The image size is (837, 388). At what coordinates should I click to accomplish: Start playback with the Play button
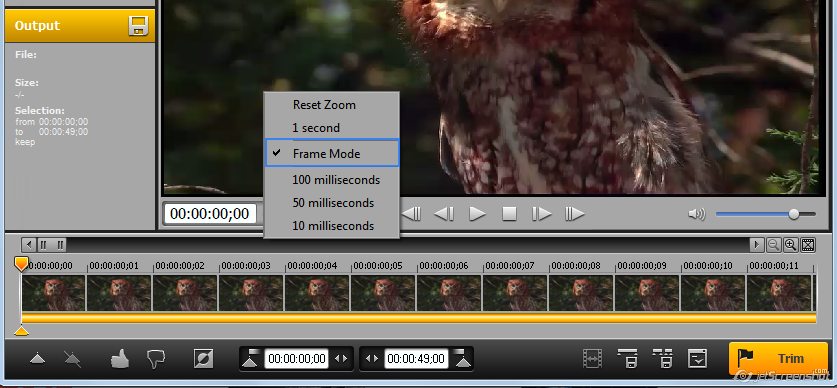click(477, 214)
